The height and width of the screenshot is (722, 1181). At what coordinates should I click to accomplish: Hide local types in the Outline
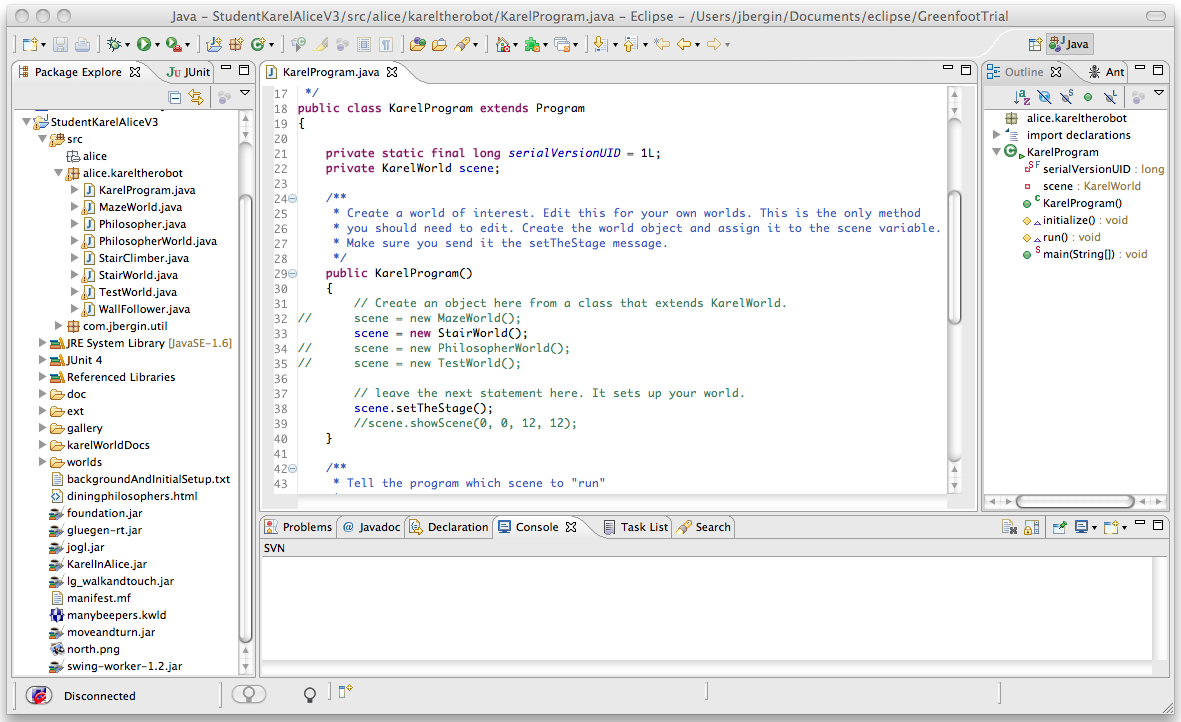click(x=1110, y=96)
